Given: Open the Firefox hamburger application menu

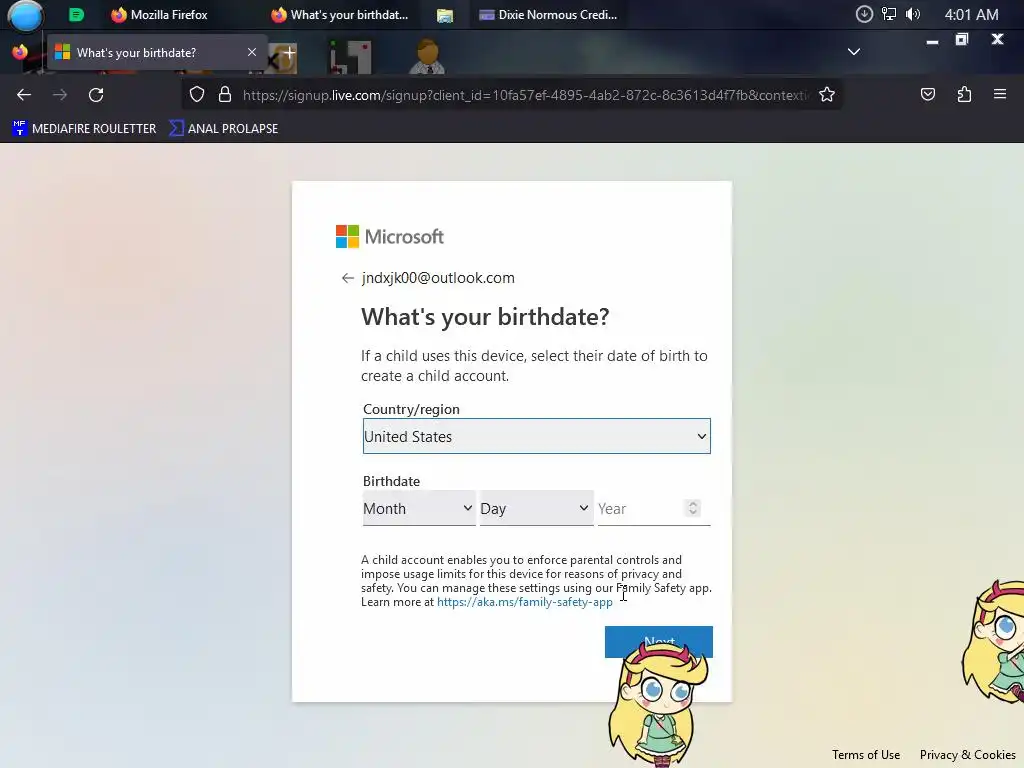Looking at the screenshot, I should tap(1000, 94).
